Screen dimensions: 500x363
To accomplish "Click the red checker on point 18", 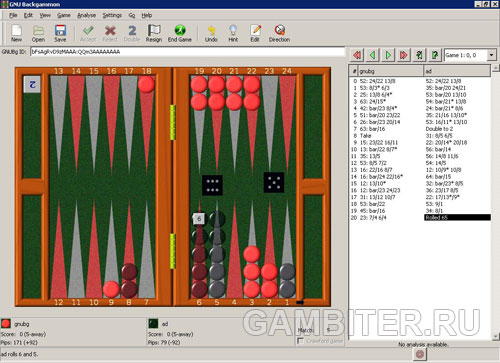I will [x=146, y=84].
